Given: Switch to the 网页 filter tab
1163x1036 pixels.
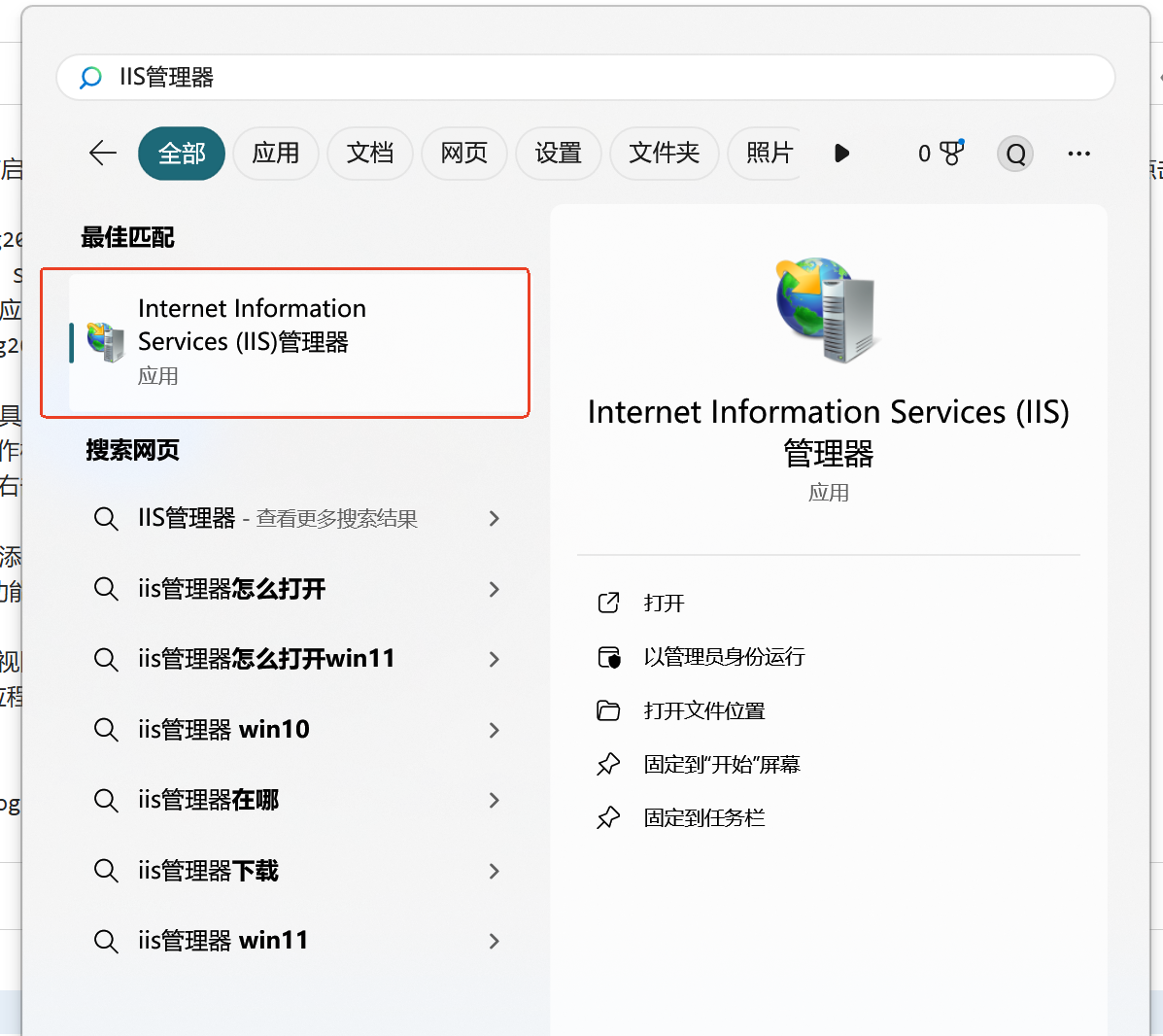Looking at the screenshot, I should click(x=464, y=154).
